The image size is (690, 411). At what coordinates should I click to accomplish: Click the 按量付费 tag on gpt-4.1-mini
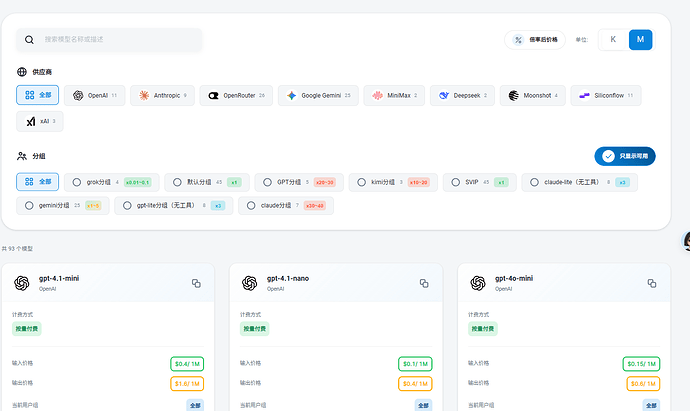point(27,329)
